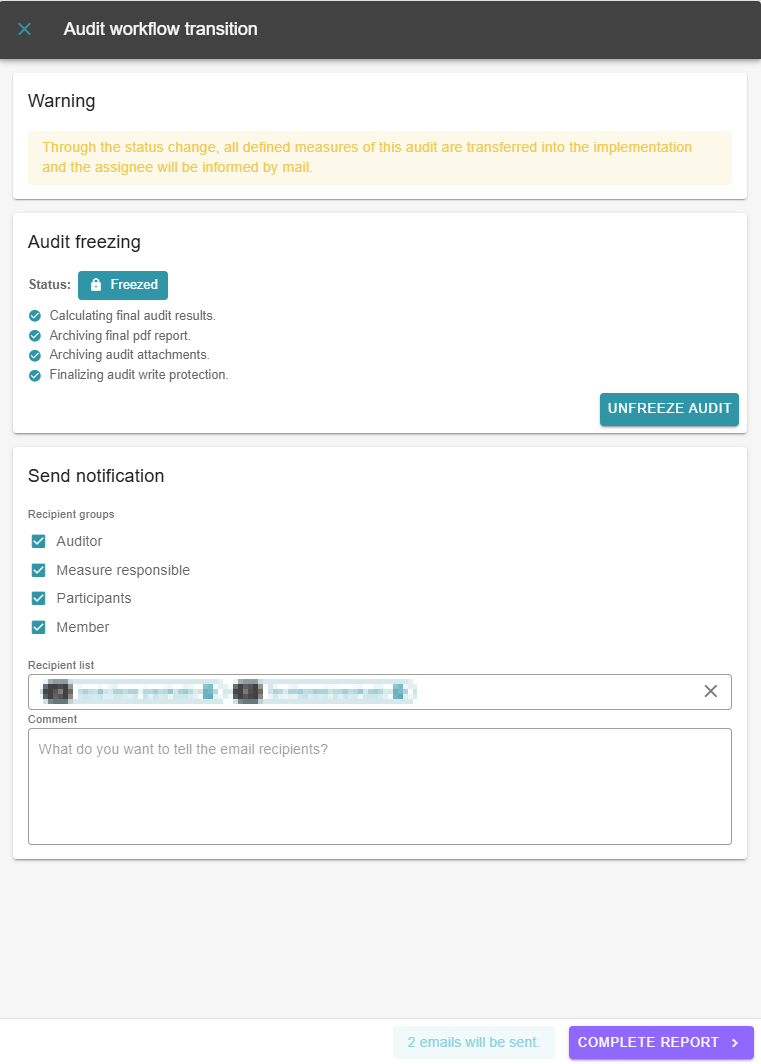Click checkmark icon beside Finalizing audit write protection
This screenshot has width=761, height=1064.
tap(35, 375)
